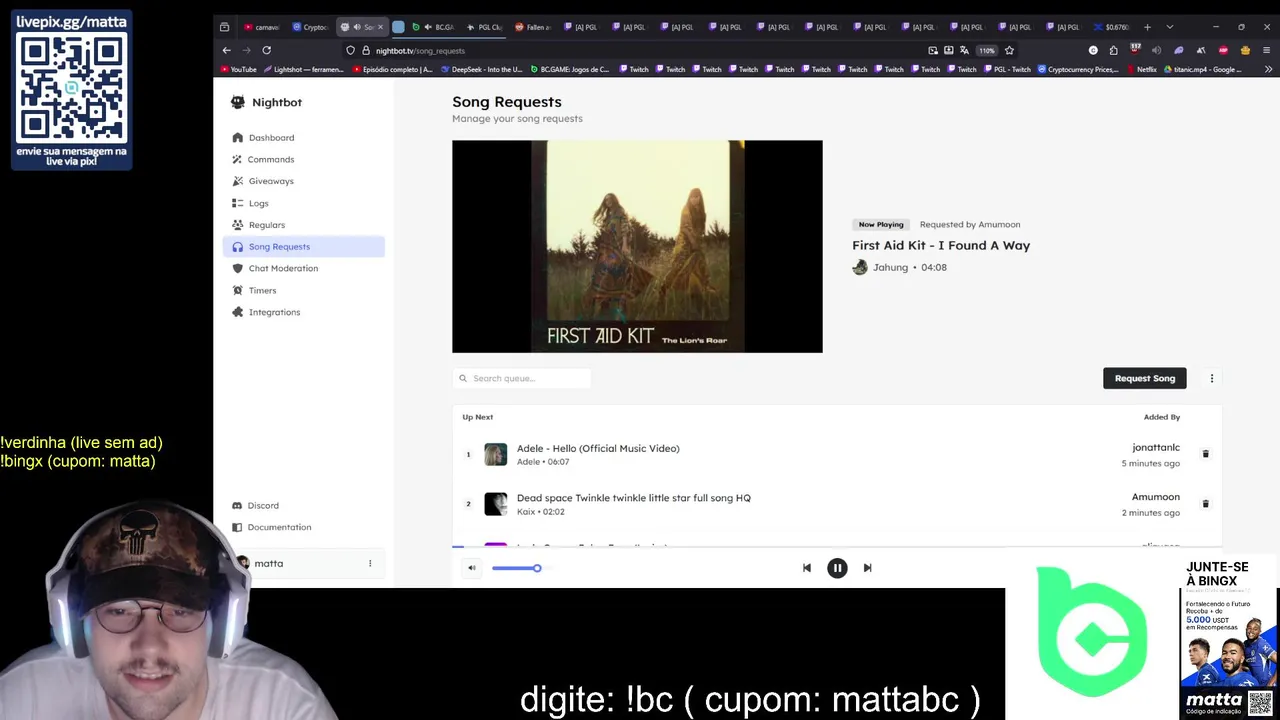Open the titanic.mp4 Google bookmark
The width and height of the screenshot is (1280, 720).
(x=1202, y=70)
